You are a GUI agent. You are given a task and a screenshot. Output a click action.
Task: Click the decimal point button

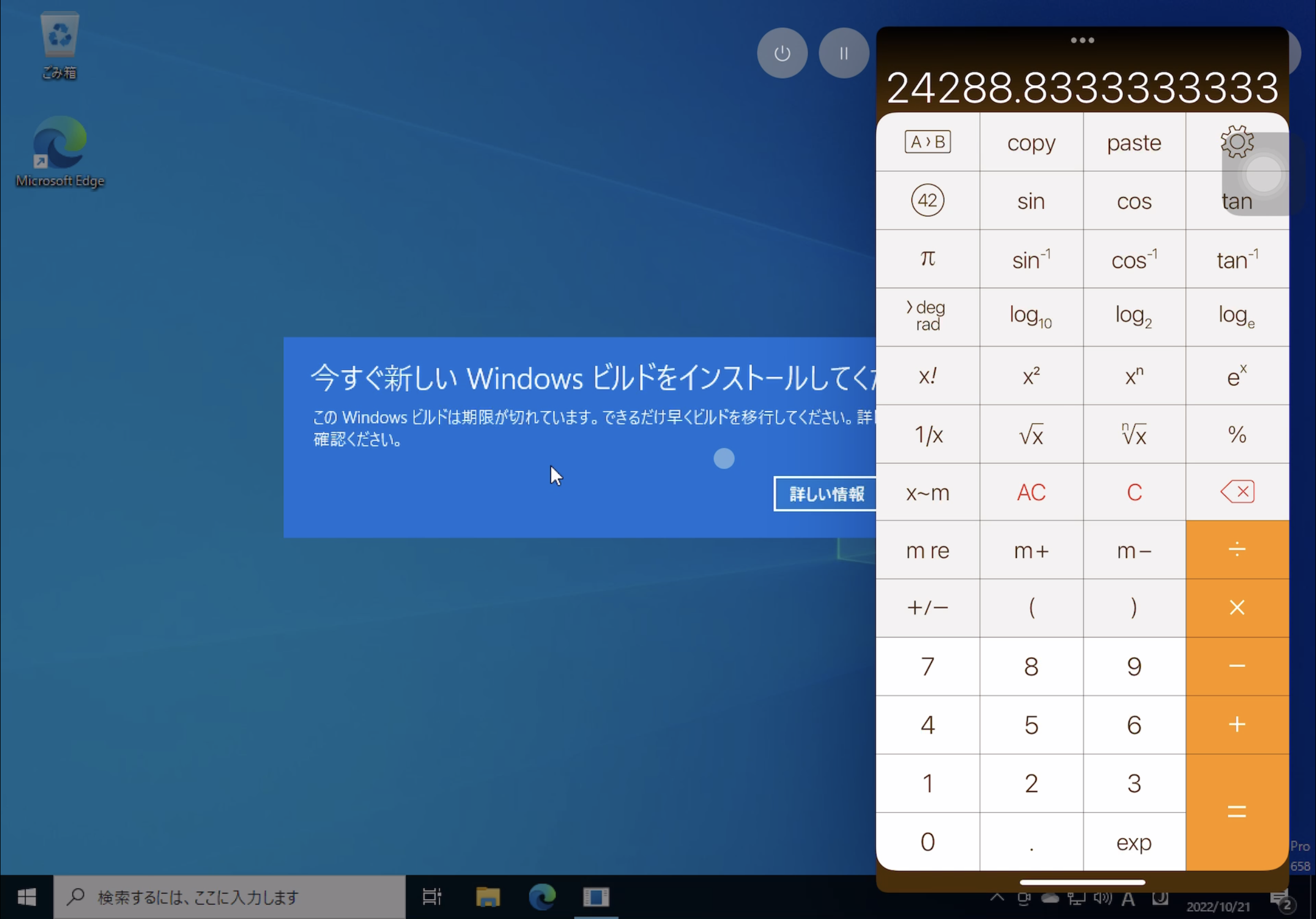click(1031, 842)
